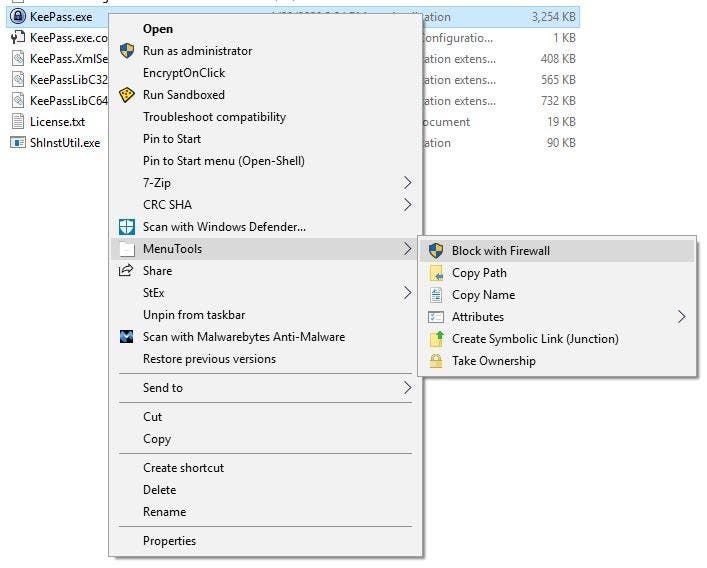Expand the Send to submenu arrow
This screenshot has height=568, width=707.
pos(407,388)
